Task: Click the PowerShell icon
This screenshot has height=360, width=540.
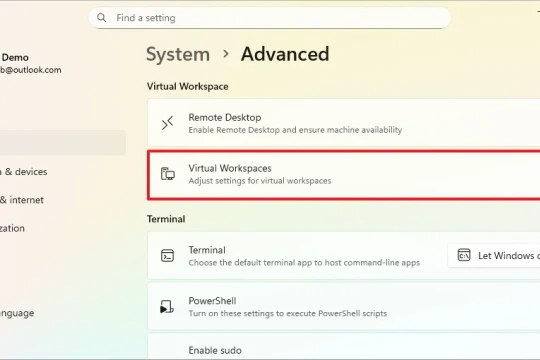Action: 167,307
